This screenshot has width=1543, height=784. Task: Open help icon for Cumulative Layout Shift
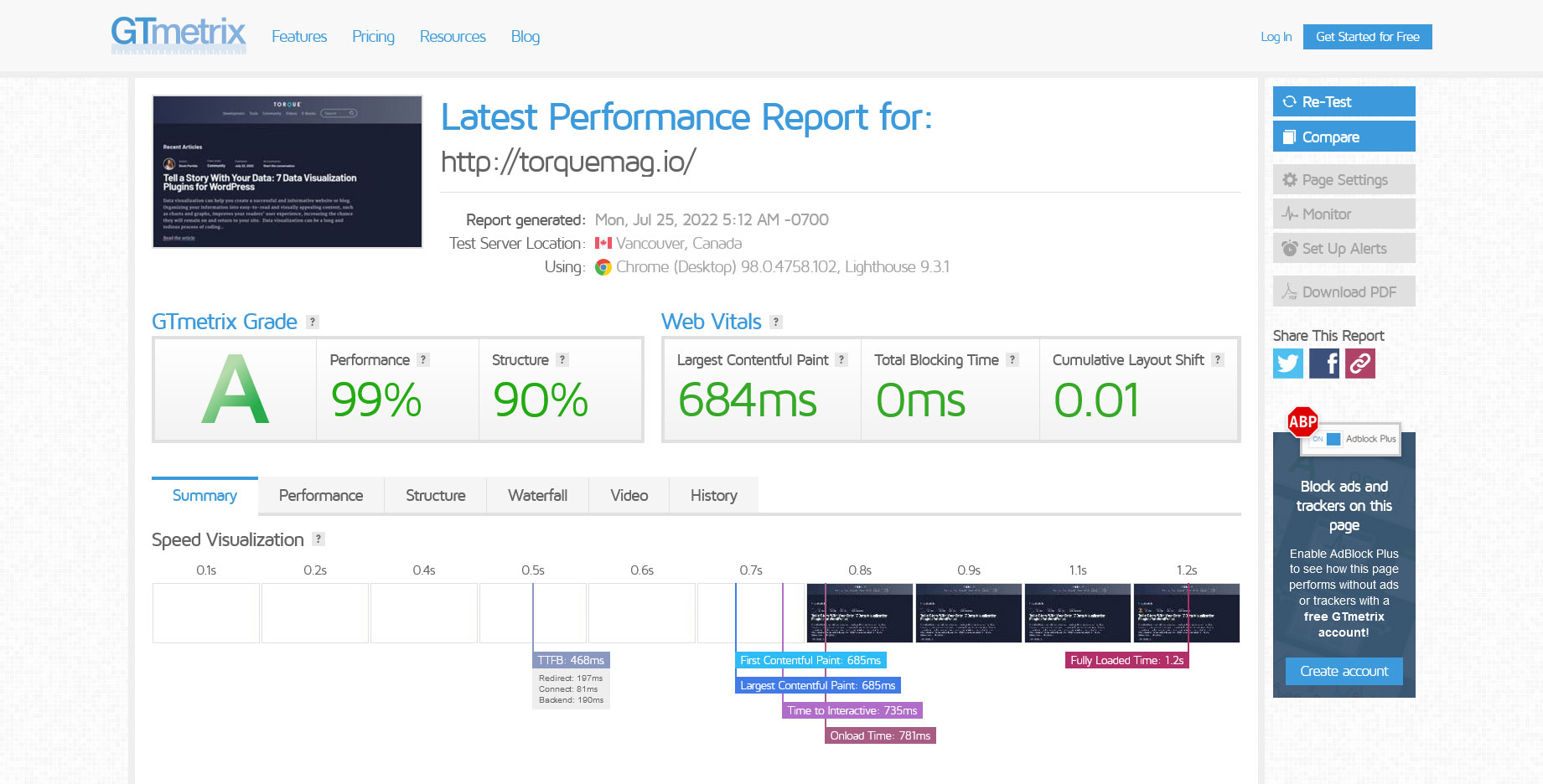coord(1218,359)
